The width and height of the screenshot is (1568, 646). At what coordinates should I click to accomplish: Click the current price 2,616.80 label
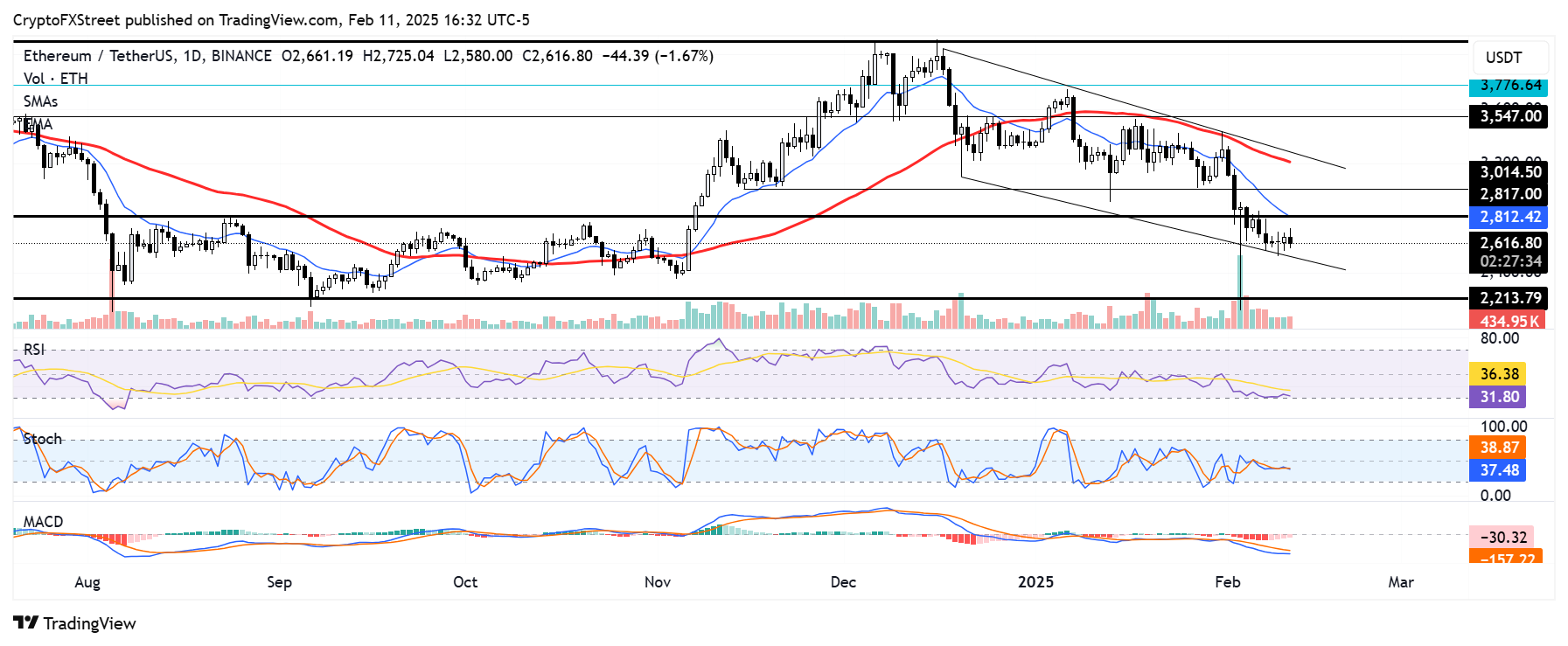(x=1509, y=243)
